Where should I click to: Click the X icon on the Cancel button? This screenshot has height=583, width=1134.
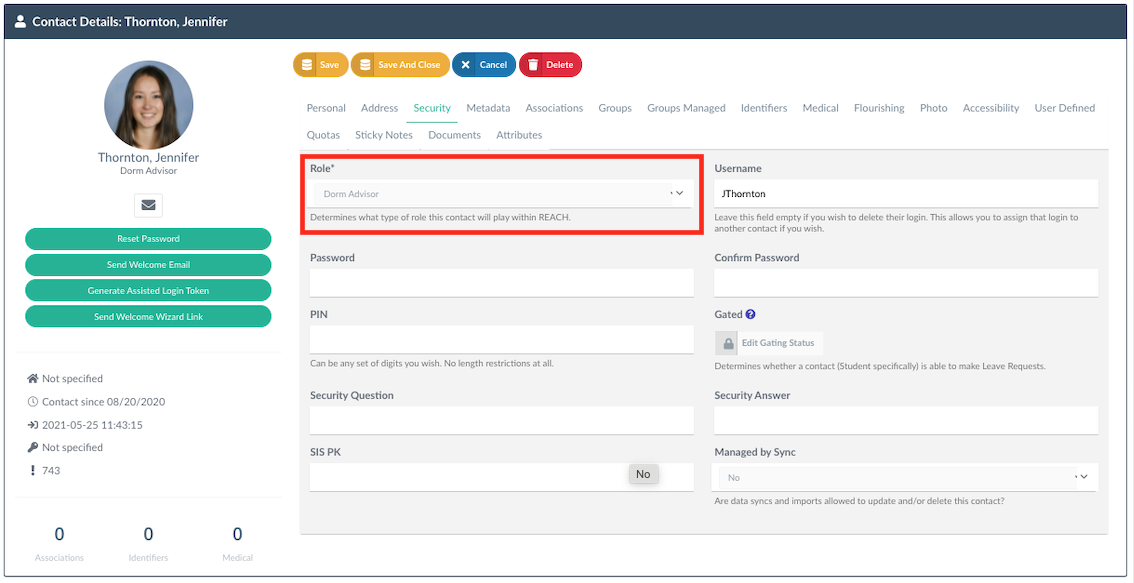(465, 64)
